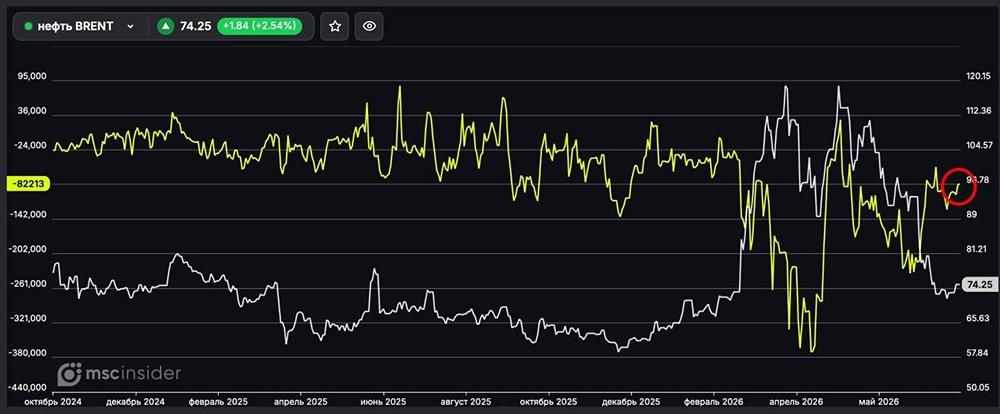
Task: Click the mscinsider watermark text
Action: coord(133,374)
